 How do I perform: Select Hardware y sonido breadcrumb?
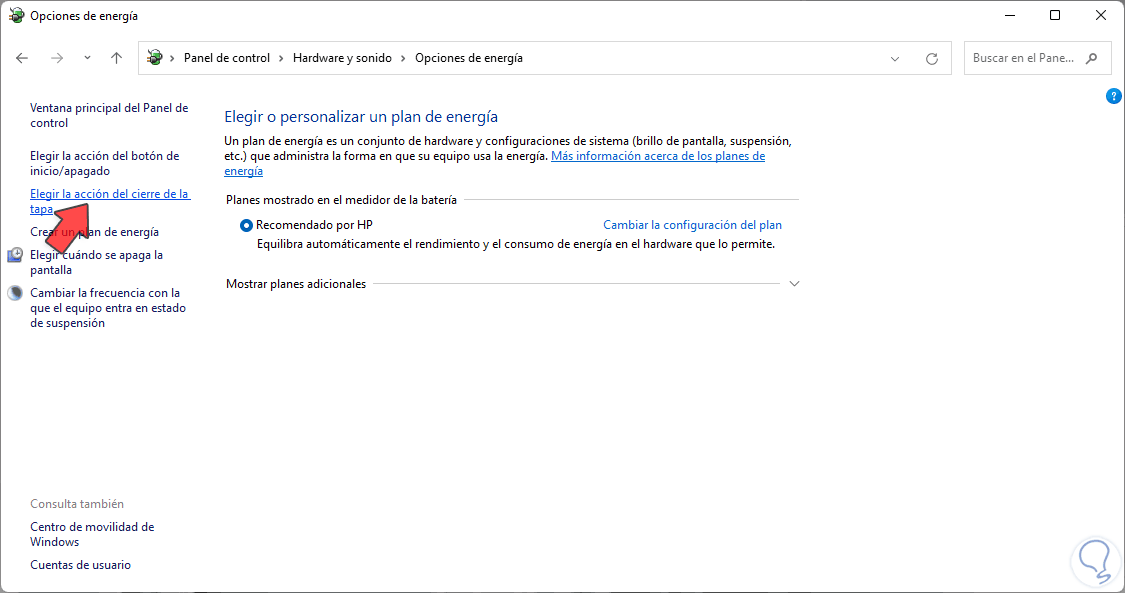[x=342, y=58]
